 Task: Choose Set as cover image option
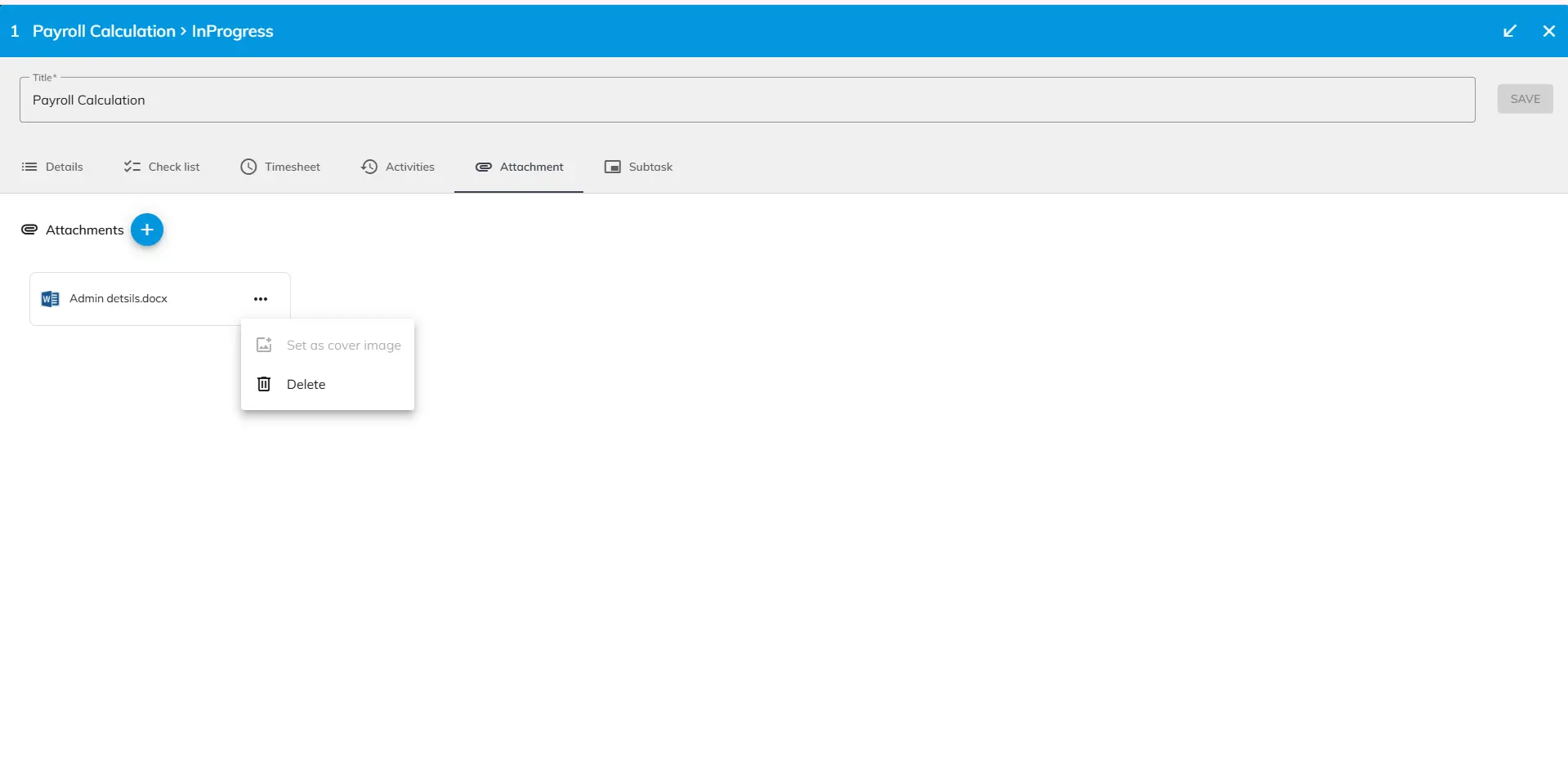[x=343, y=346]
